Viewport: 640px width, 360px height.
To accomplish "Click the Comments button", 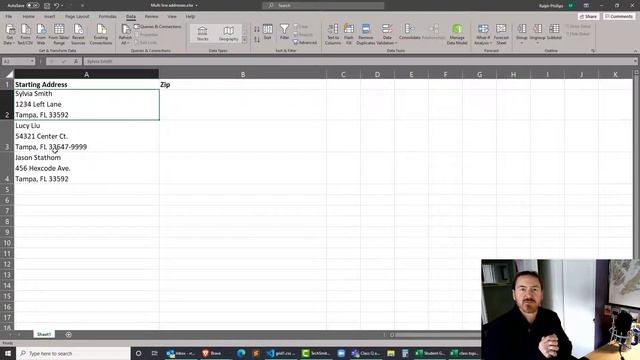I will [619, 16].
